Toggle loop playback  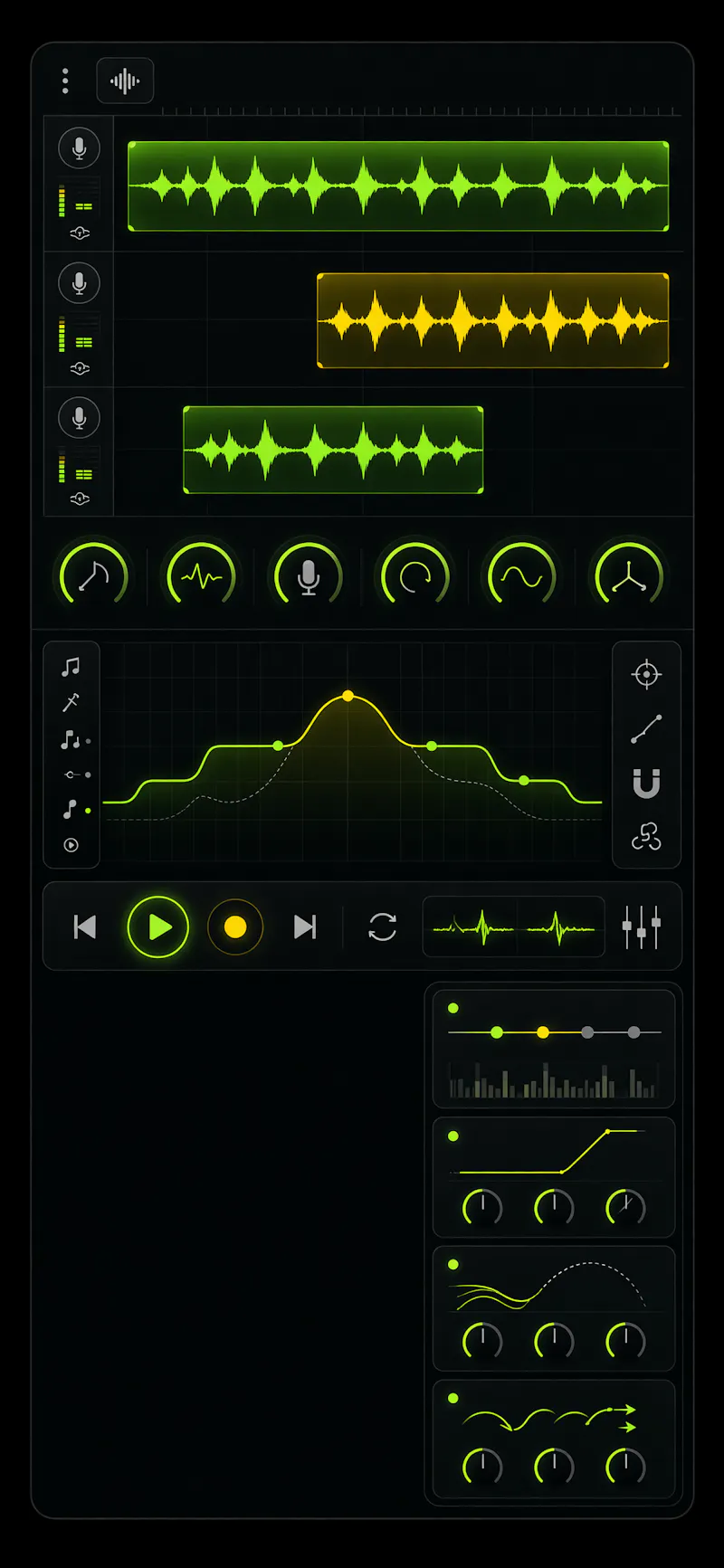(x=383, y=927)
